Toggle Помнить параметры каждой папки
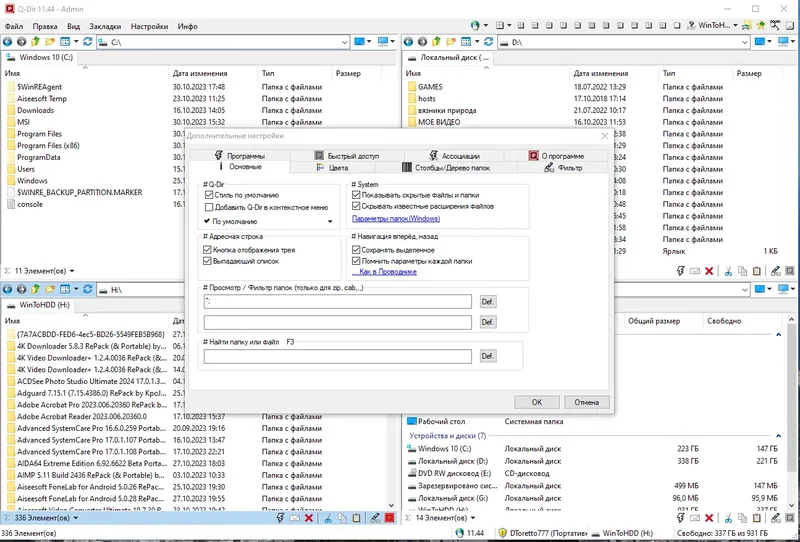800x542 pixels. pyautogui.click(x=356, y=261)
